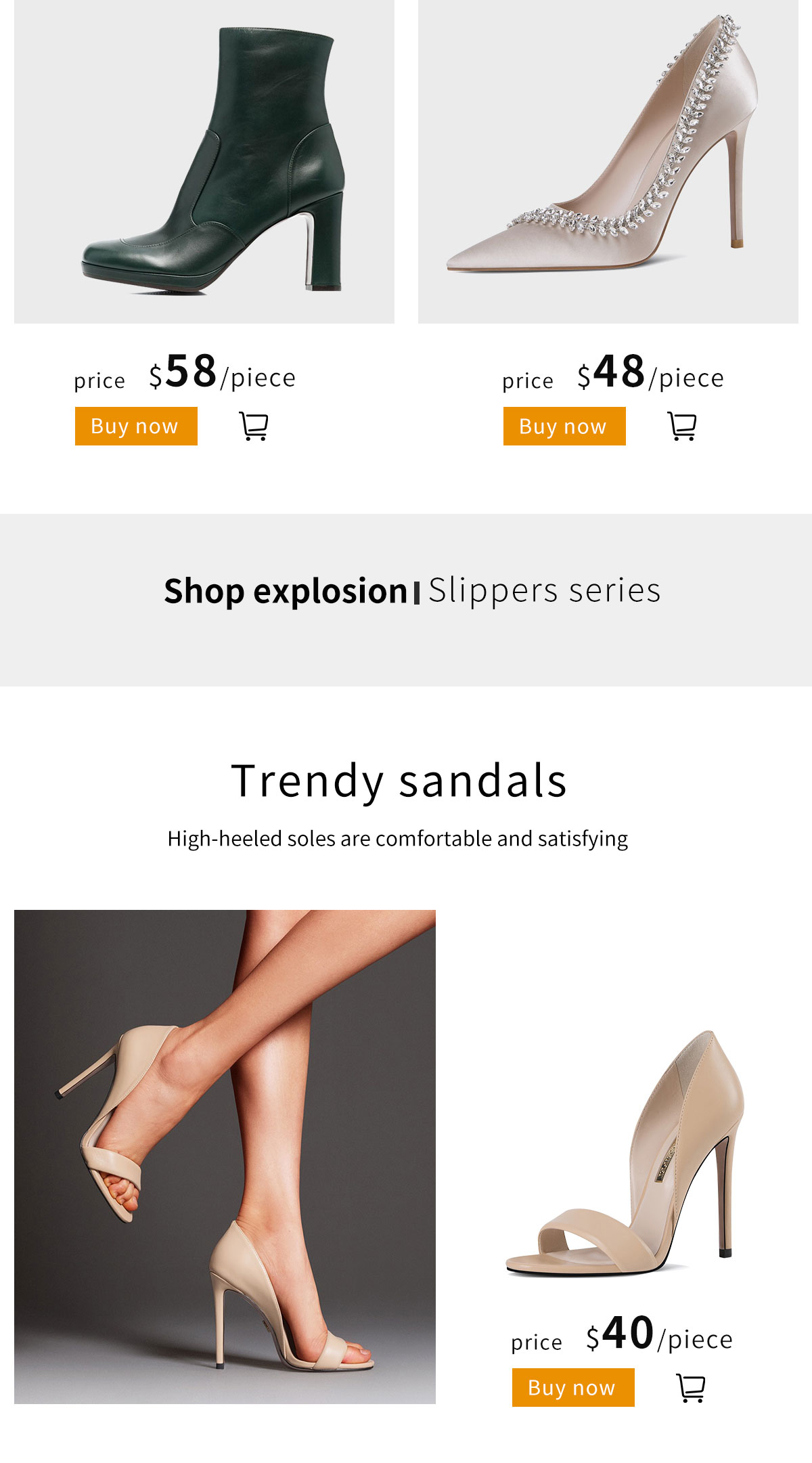This screenshot has width=812, height=1463.
Task: Click the 'High-heeled soles are comfortable' subtitle
Action: 398,839
